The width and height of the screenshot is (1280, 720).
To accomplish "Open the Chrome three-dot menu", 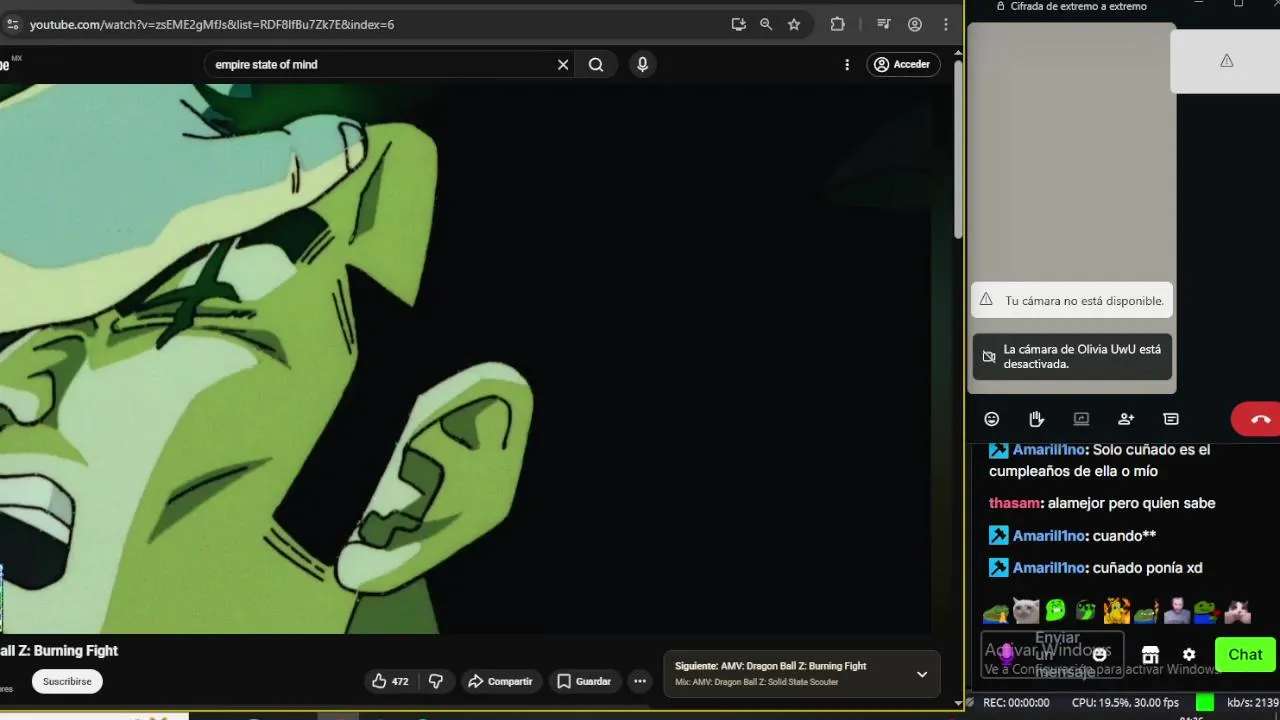I will click(x=945, y=24).
